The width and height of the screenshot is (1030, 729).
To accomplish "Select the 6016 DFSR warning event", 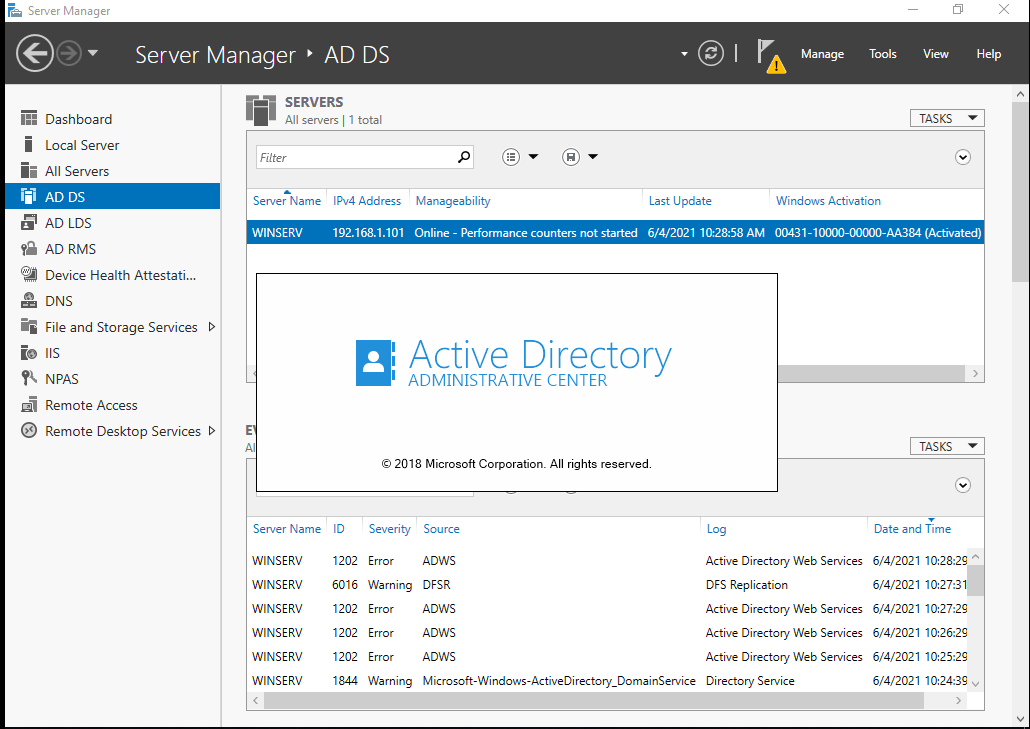I will pos(609,585).
